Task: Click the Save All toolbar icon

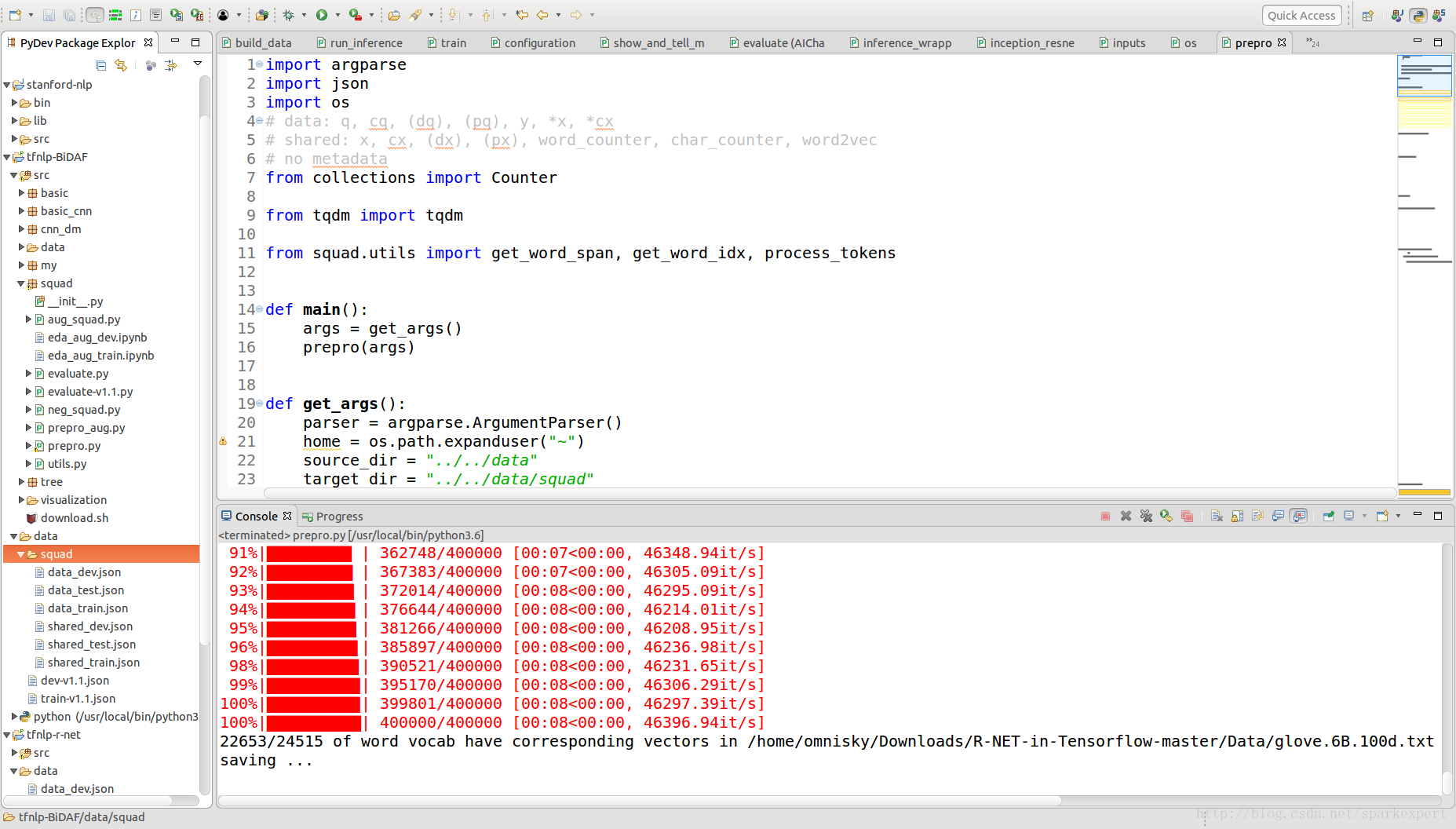Action: click(69, 15)
